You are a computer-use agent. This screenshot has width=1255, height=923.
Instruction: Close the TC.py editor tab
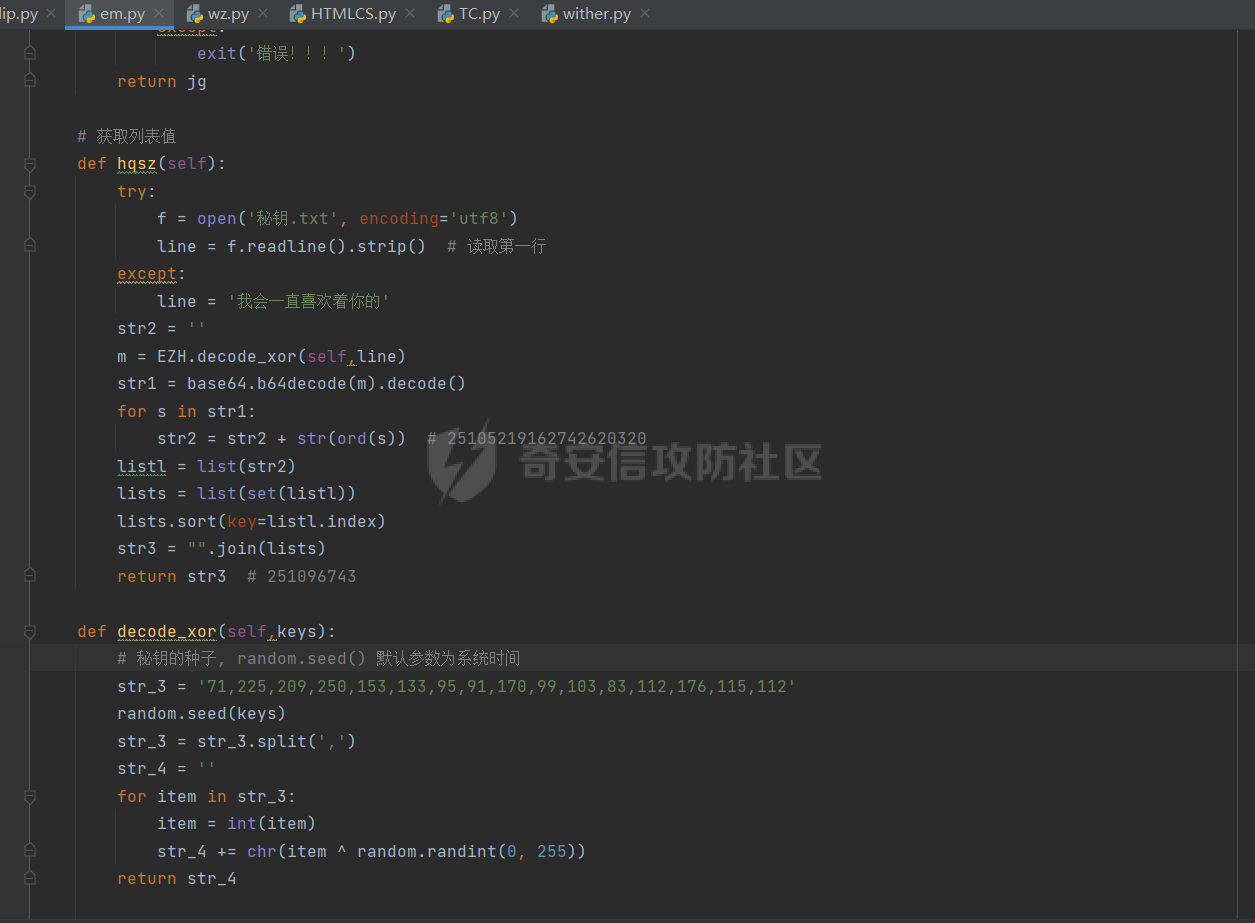pyautogui.click(x=514, y=14)
